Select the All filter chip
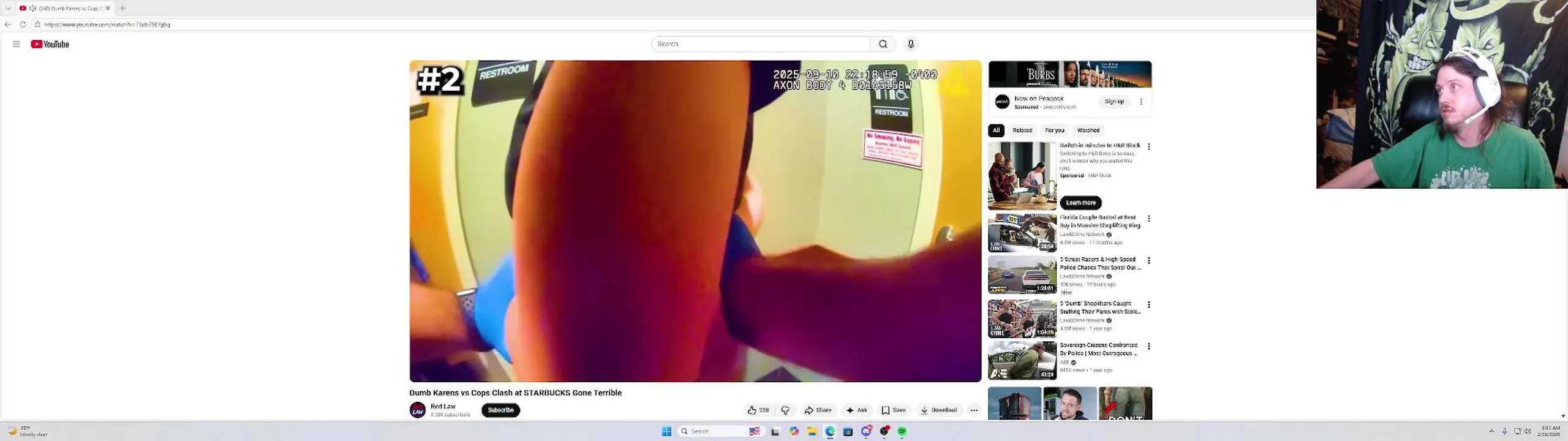Viewport: 1568px width, 441px height. pos(996,130)
